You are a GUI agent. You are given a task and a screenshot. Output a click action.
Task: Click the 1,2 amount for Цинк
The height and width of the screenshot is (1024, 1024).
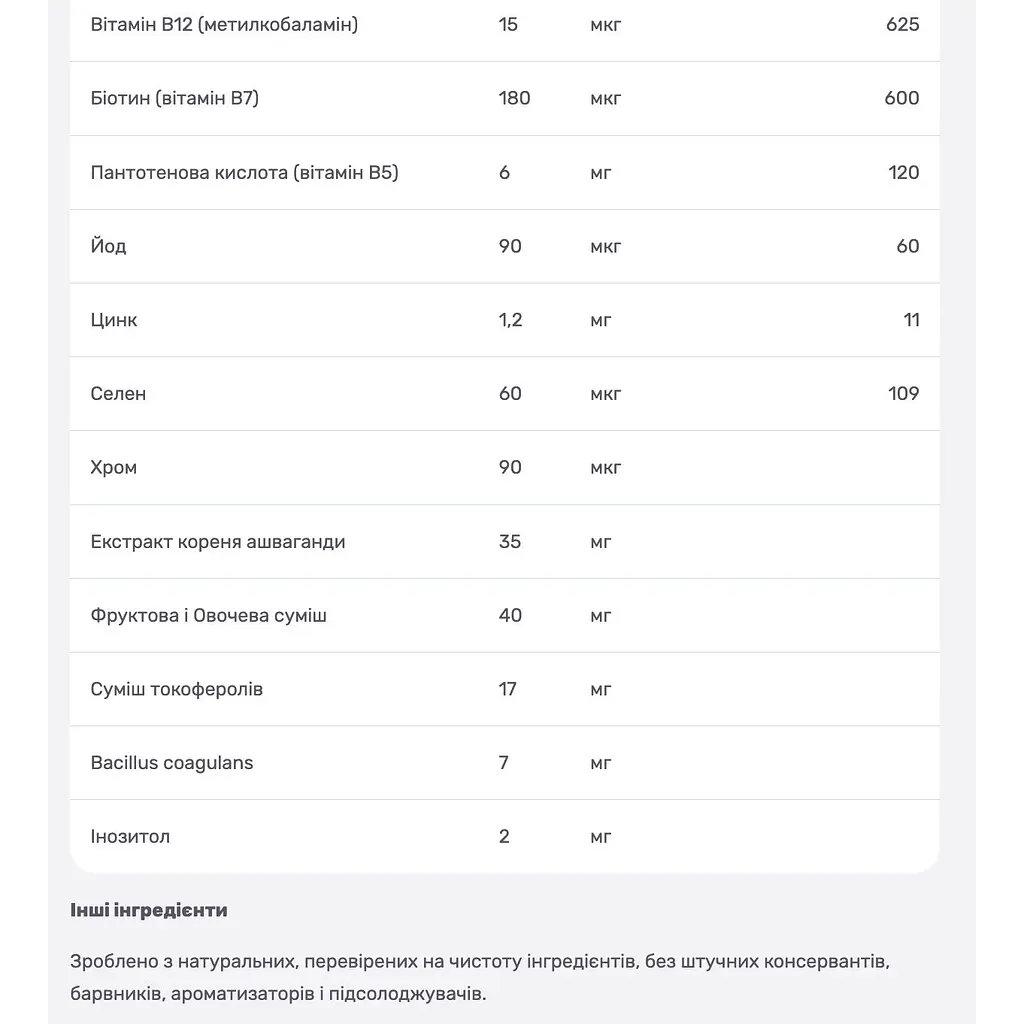[510, 320]
